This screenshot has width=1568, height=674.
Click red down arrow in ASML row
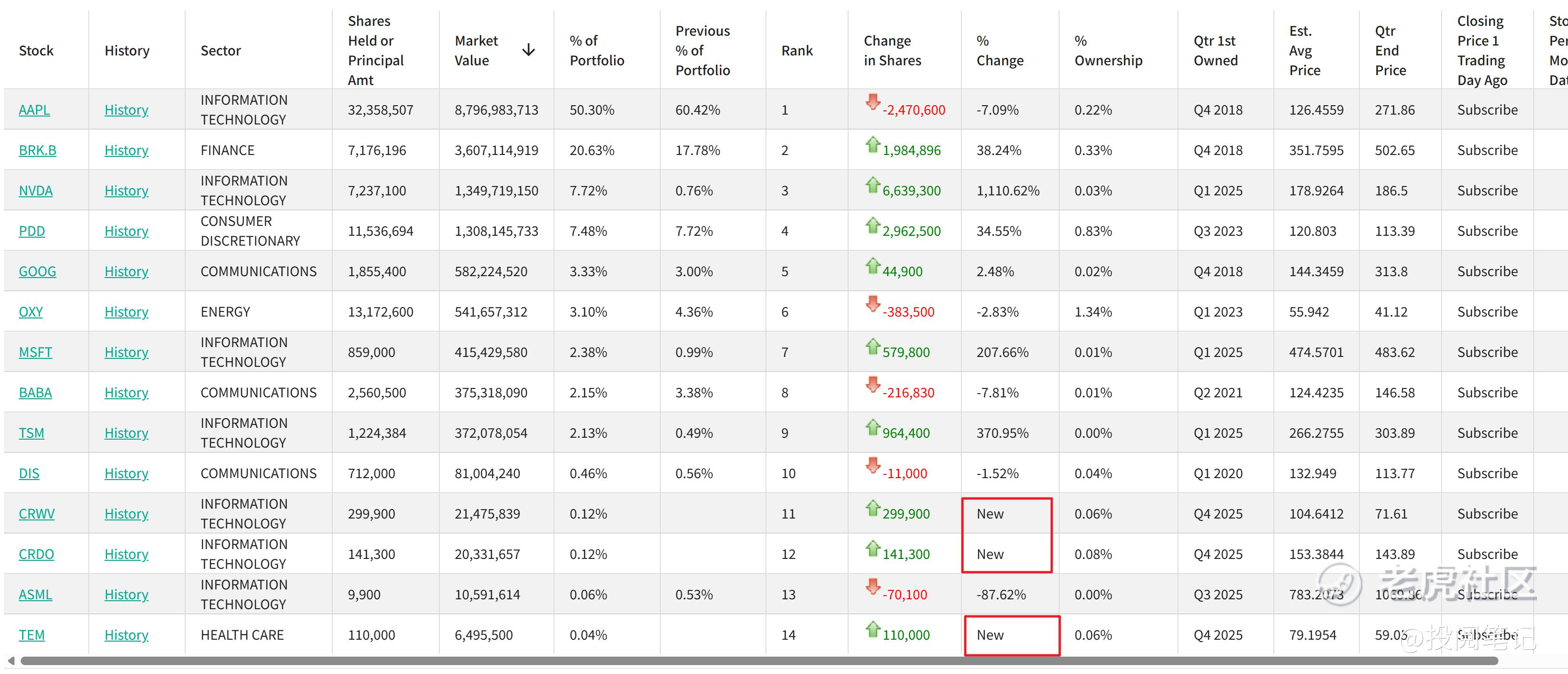(873, 587)
